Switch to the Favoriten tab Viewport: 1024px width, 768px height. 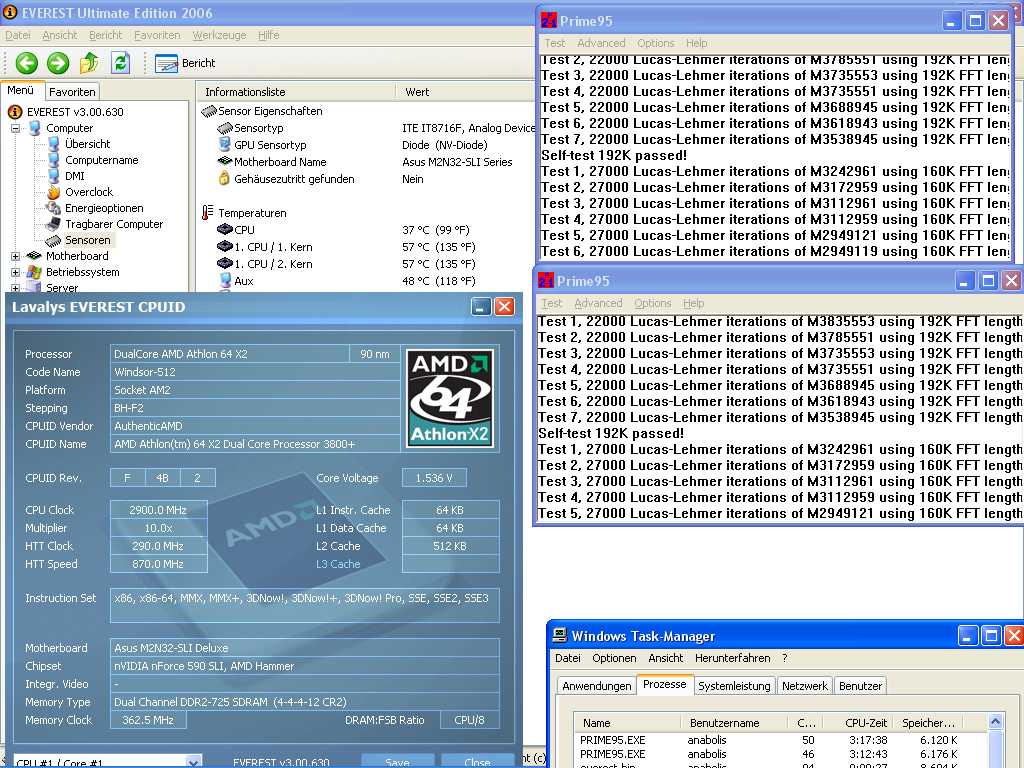point(72,92)
